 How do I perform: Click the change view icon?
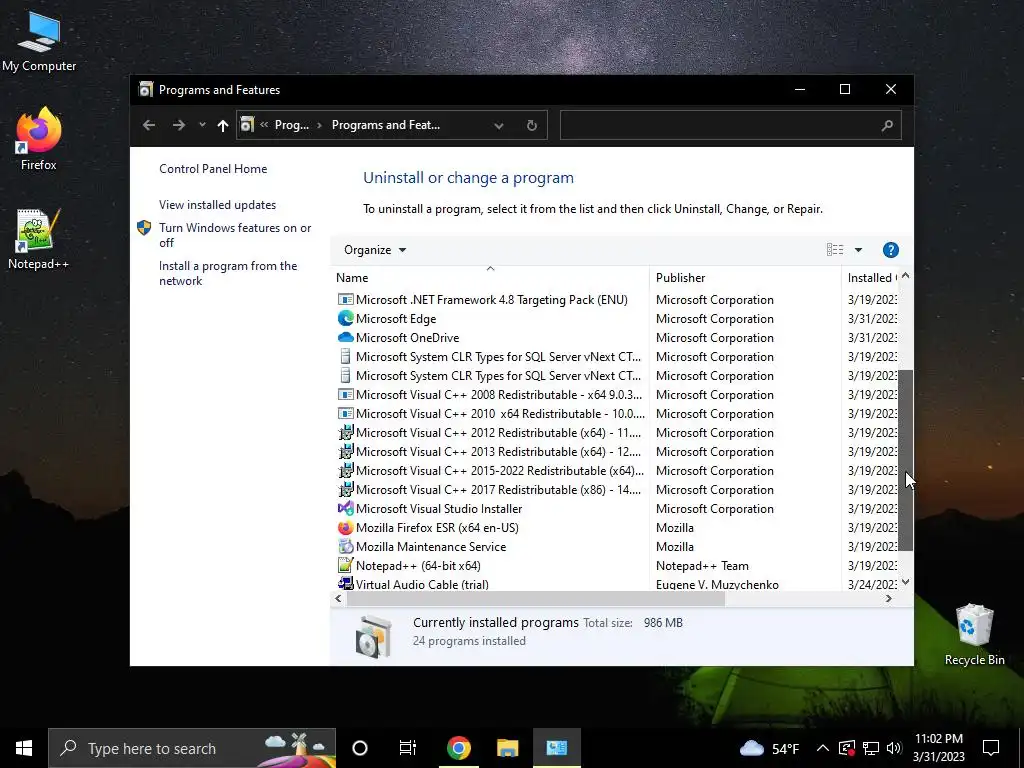[835, 249]
